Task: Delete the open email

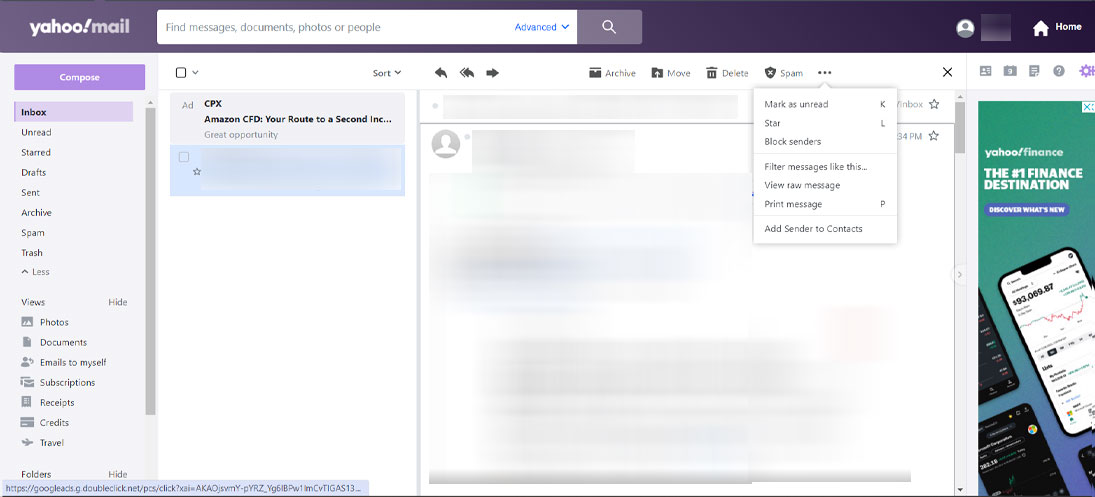Action: 727,73
